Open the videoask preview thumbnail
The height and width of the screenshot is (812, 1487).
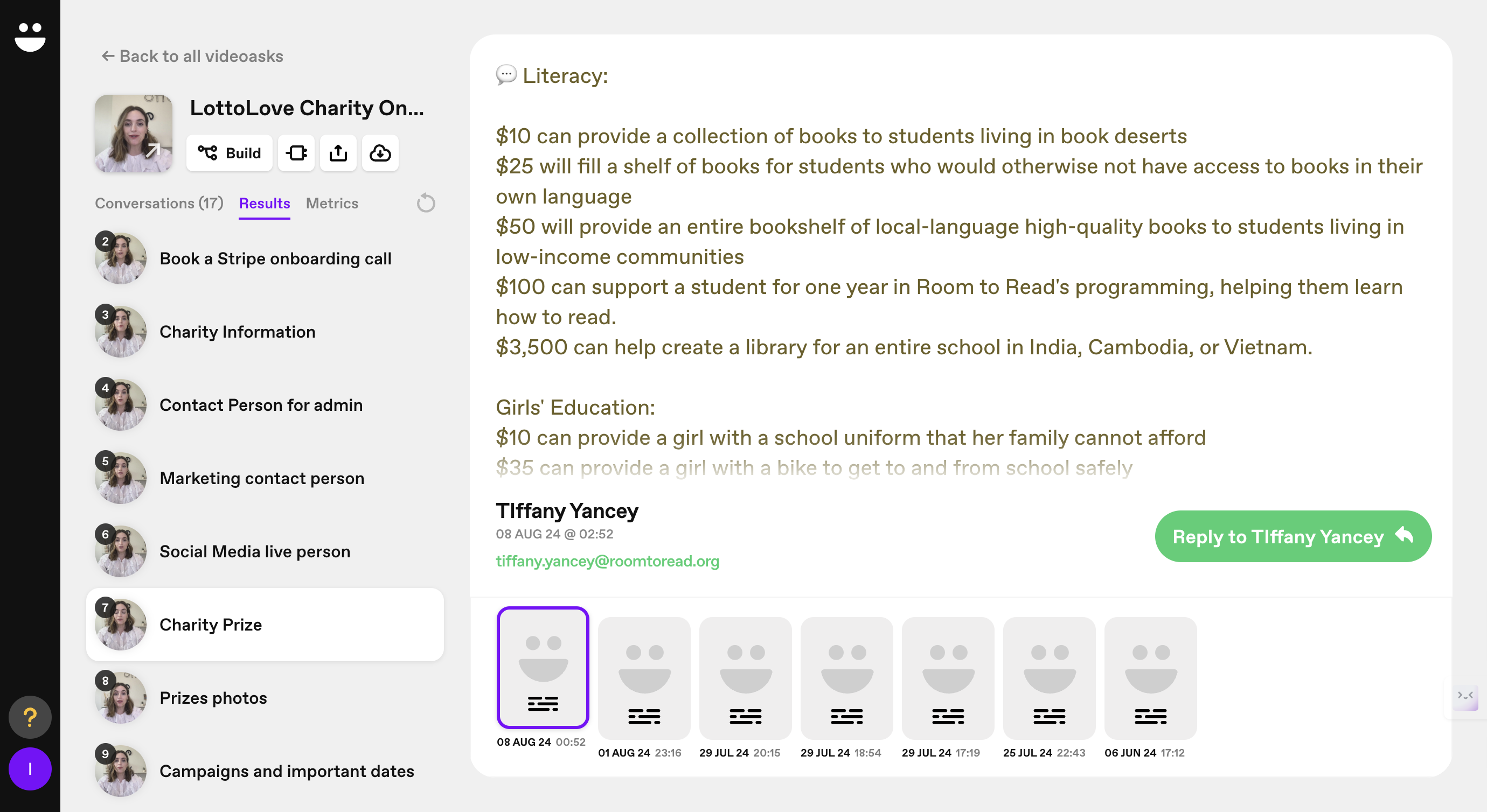(134, 134)
